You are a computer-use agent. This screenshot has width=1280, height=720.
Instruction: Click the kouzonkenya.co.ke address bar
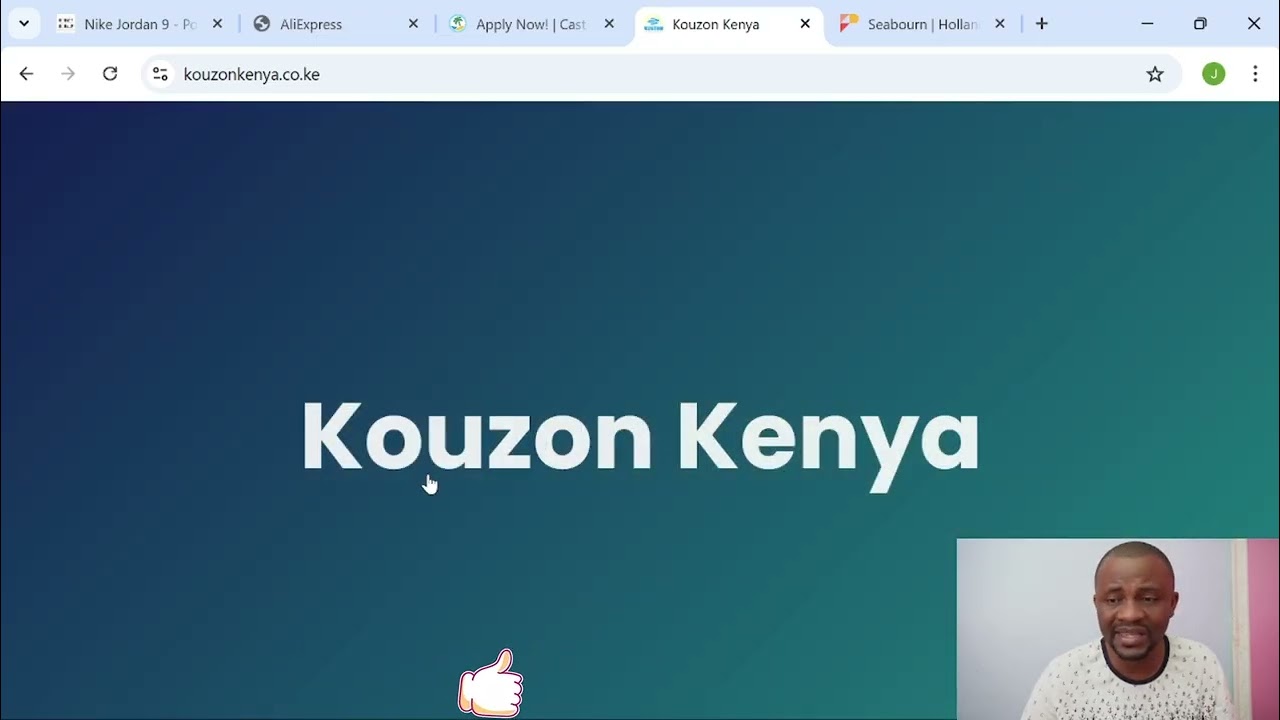coord(660,74)
